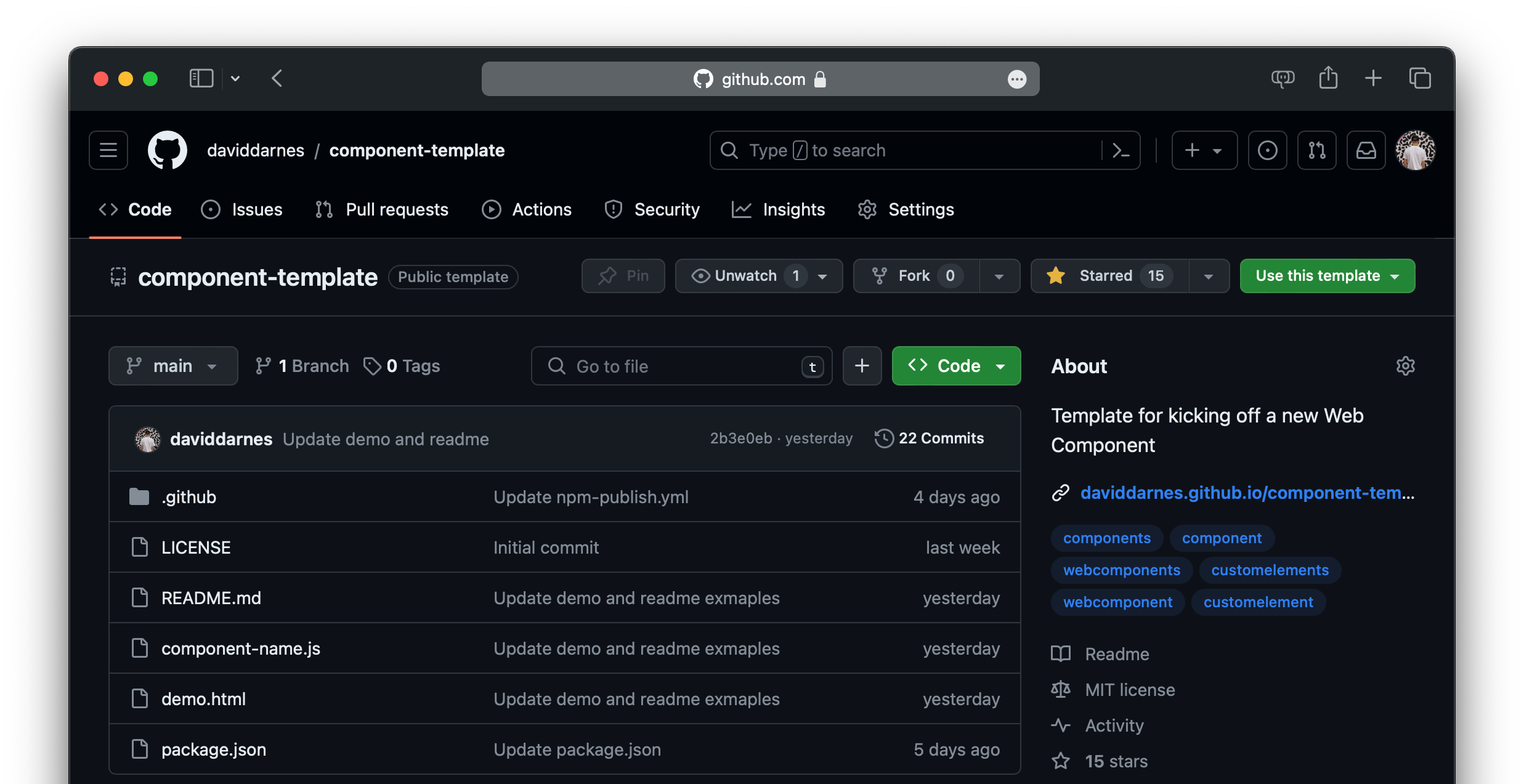This screenshot has width=1524, height=784.
Task: Open the notifications inbox icon
Action: (x=1366, y=150)
